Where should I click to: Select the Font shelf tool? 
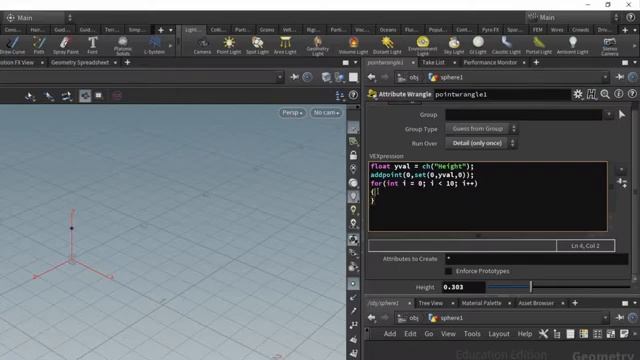(x=93, y=45)
